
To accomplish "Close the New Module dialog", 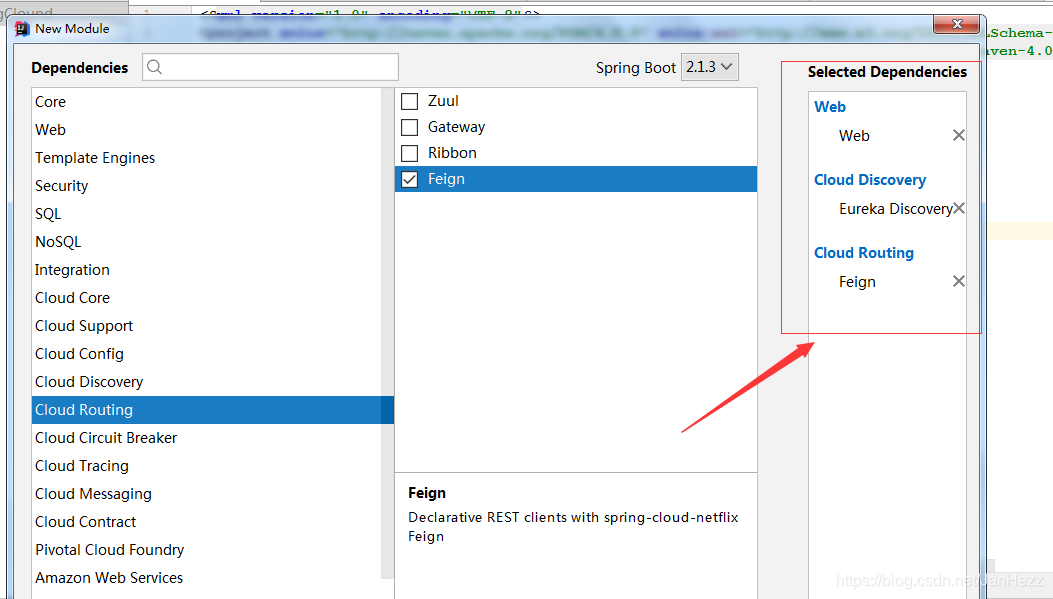I will point(956,24).
